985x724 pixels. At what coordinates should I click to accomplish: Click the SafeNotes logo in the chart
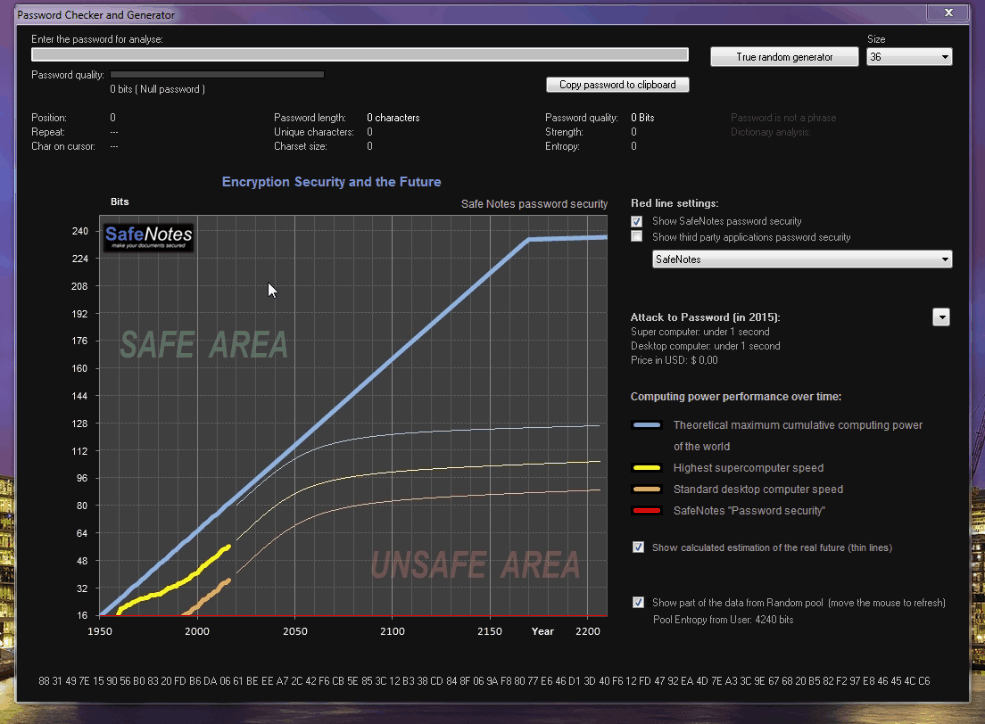149,237
